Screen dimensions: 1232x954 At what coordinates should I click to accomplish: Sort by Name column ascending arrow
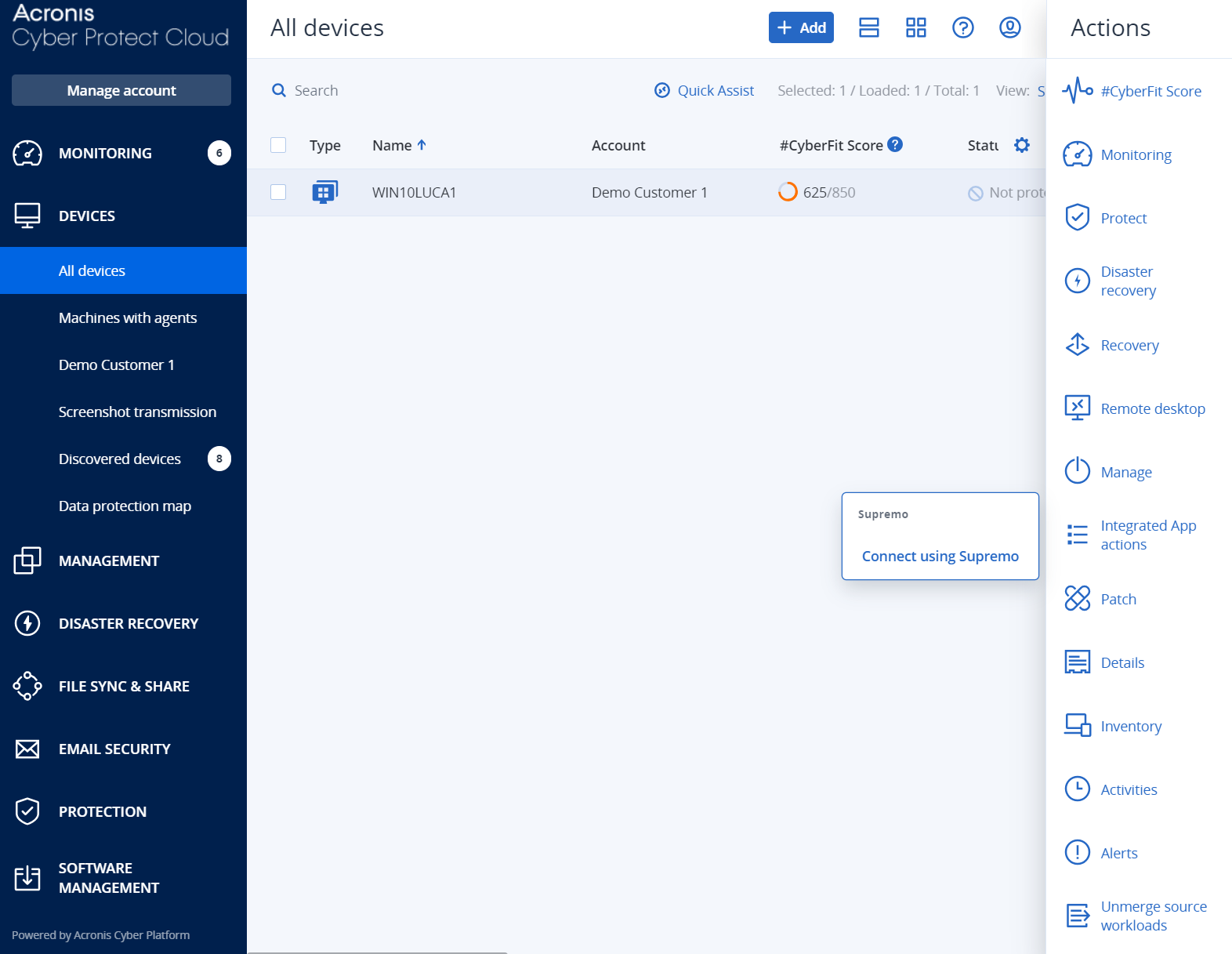422,145
